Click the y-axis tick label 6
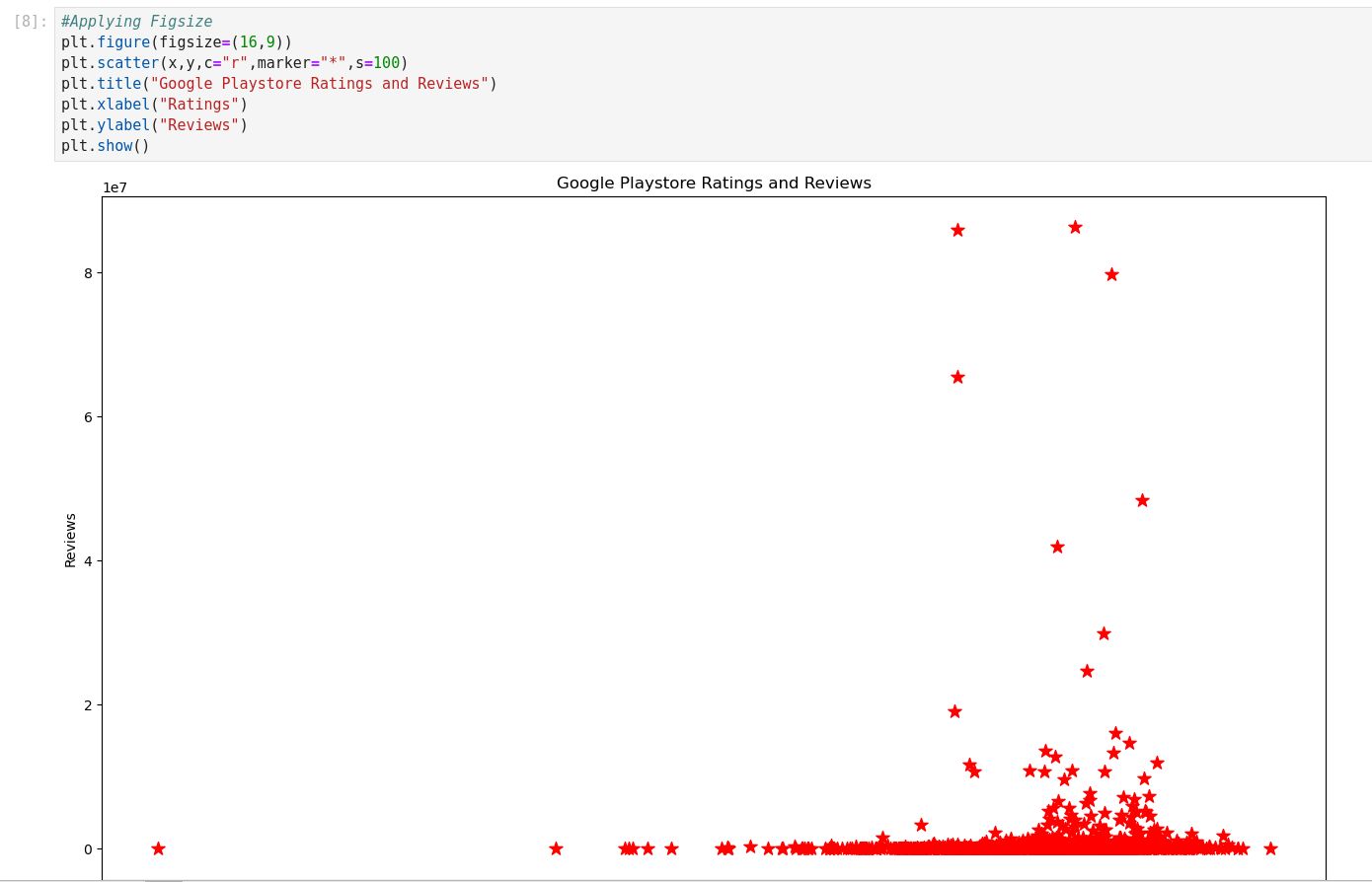The image size is (1372, 882). coord(88,417)
